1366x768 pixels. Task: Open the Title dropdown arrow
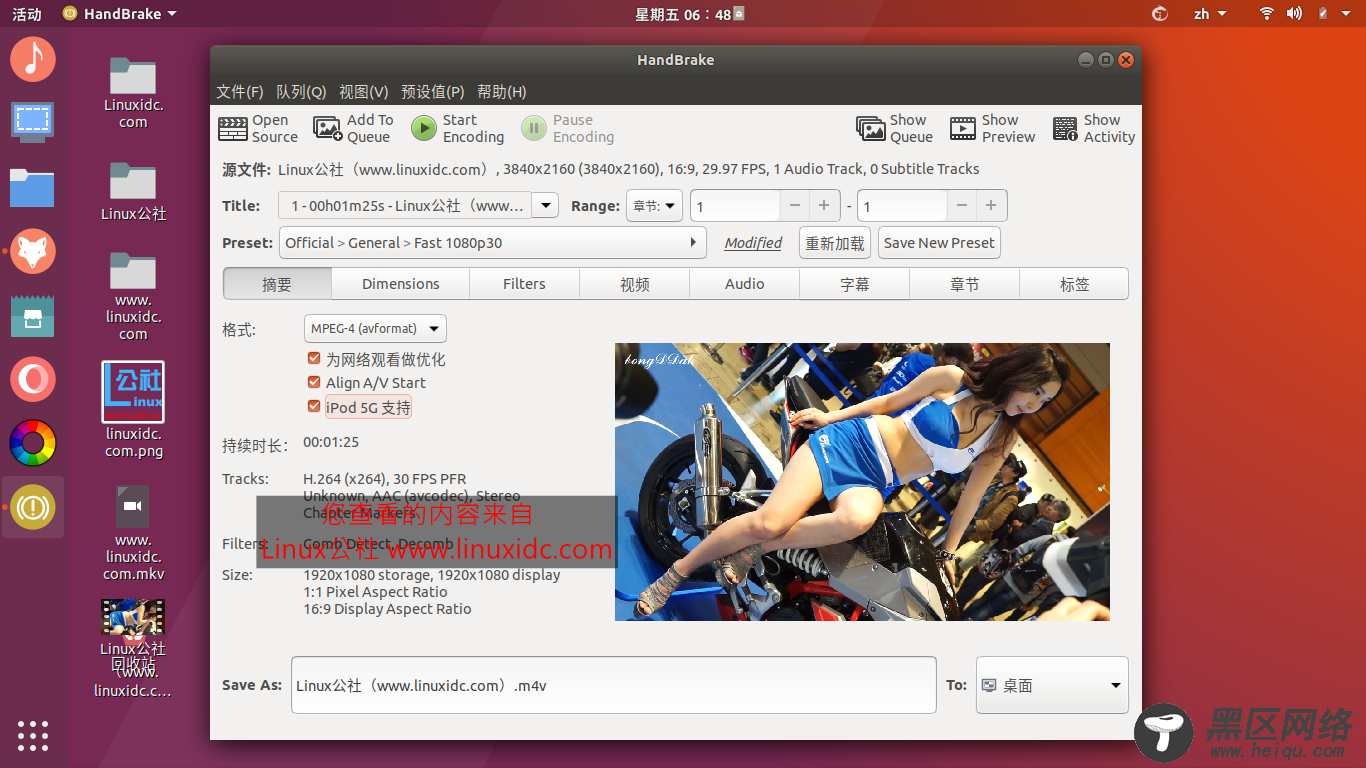coord(545,206)
